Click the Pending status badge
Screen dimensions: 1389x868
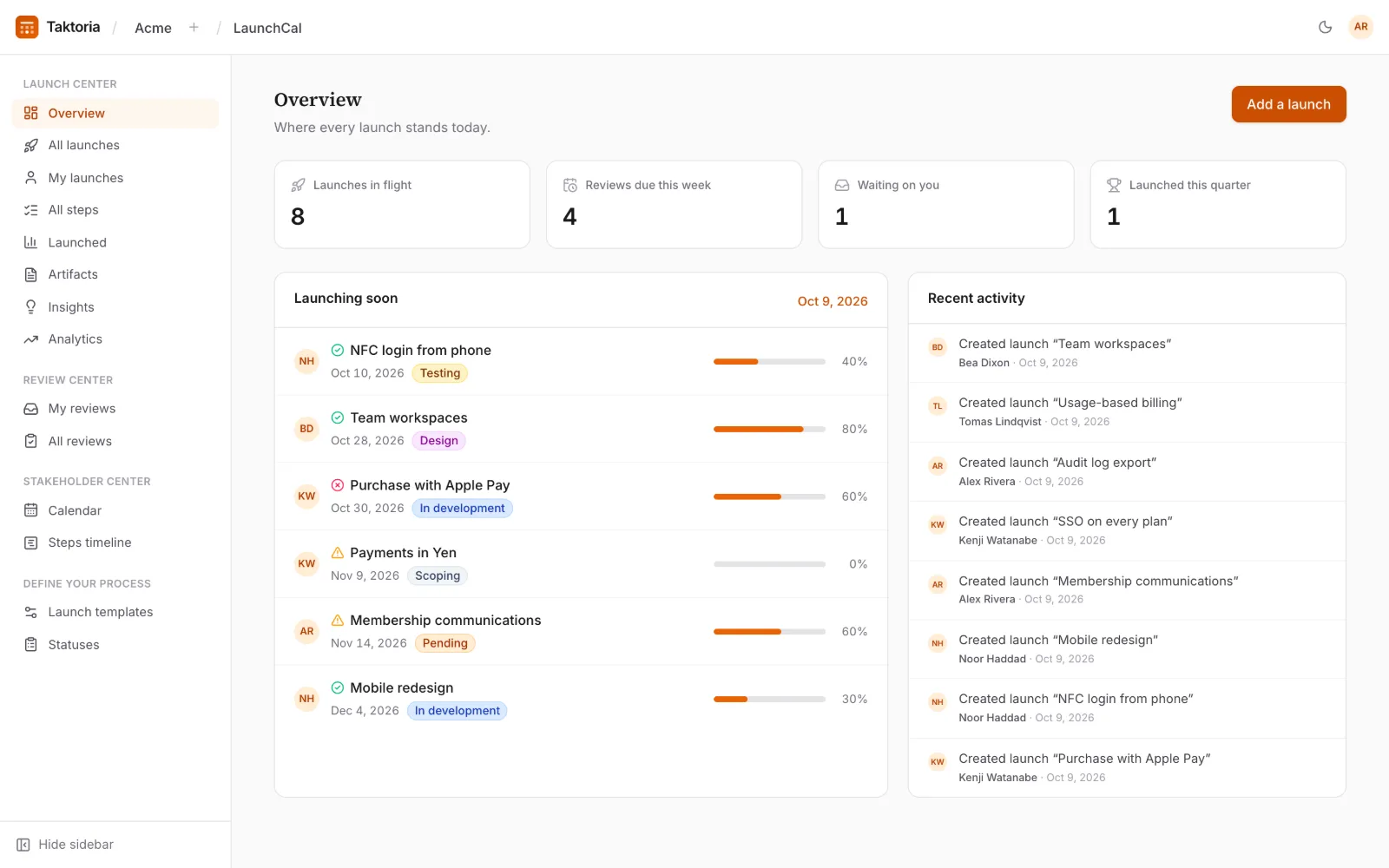[x=445, y=643]
